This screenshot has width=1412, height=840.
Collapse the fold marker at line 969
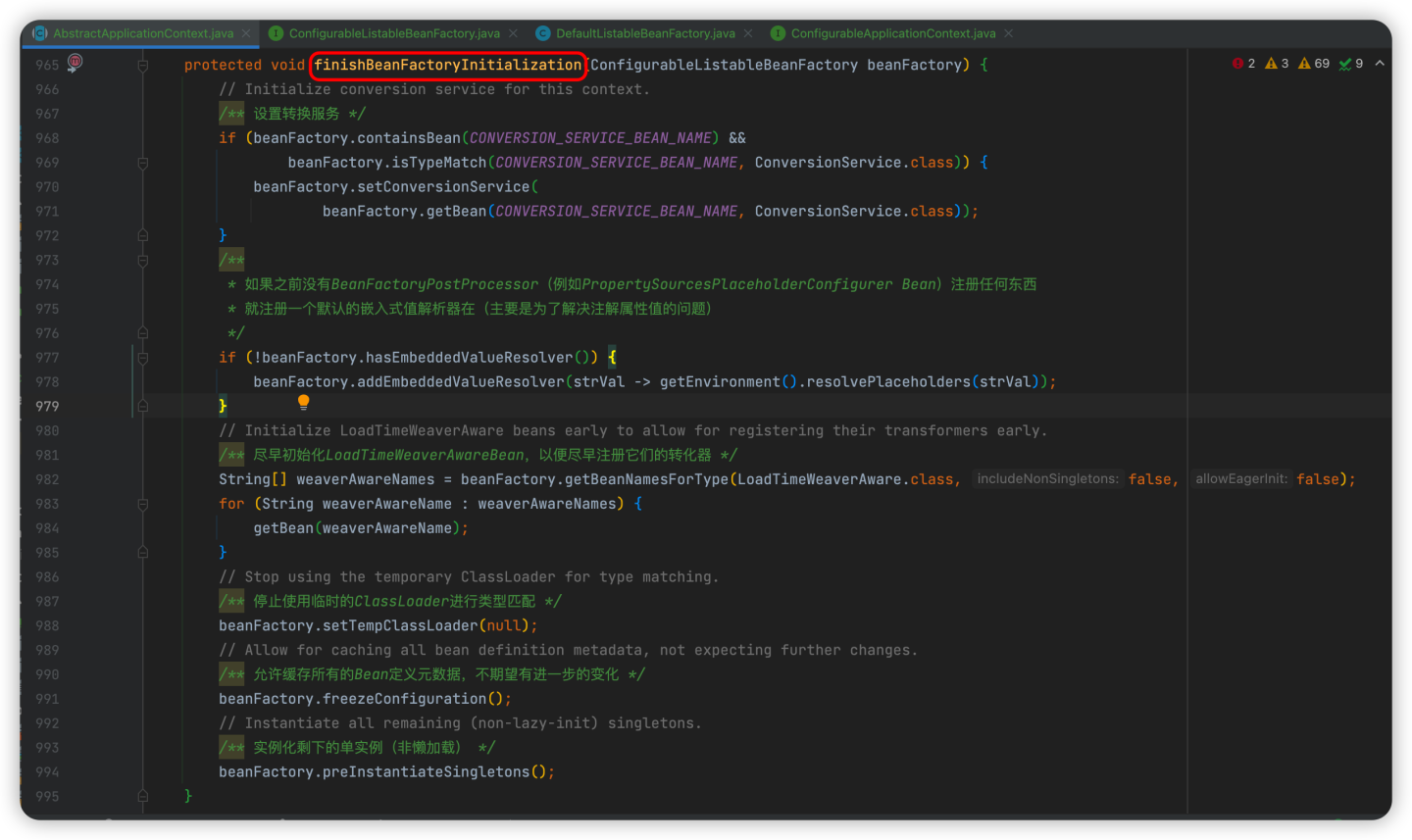142,163
